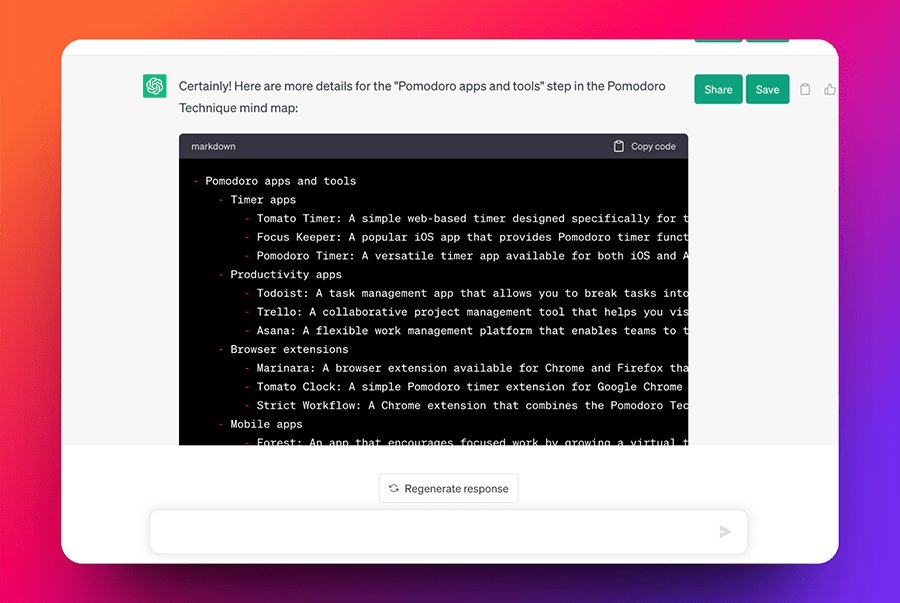Click the ChatGPT logo avatar
This screenshot has width=900, height=603.
point(154,87)
